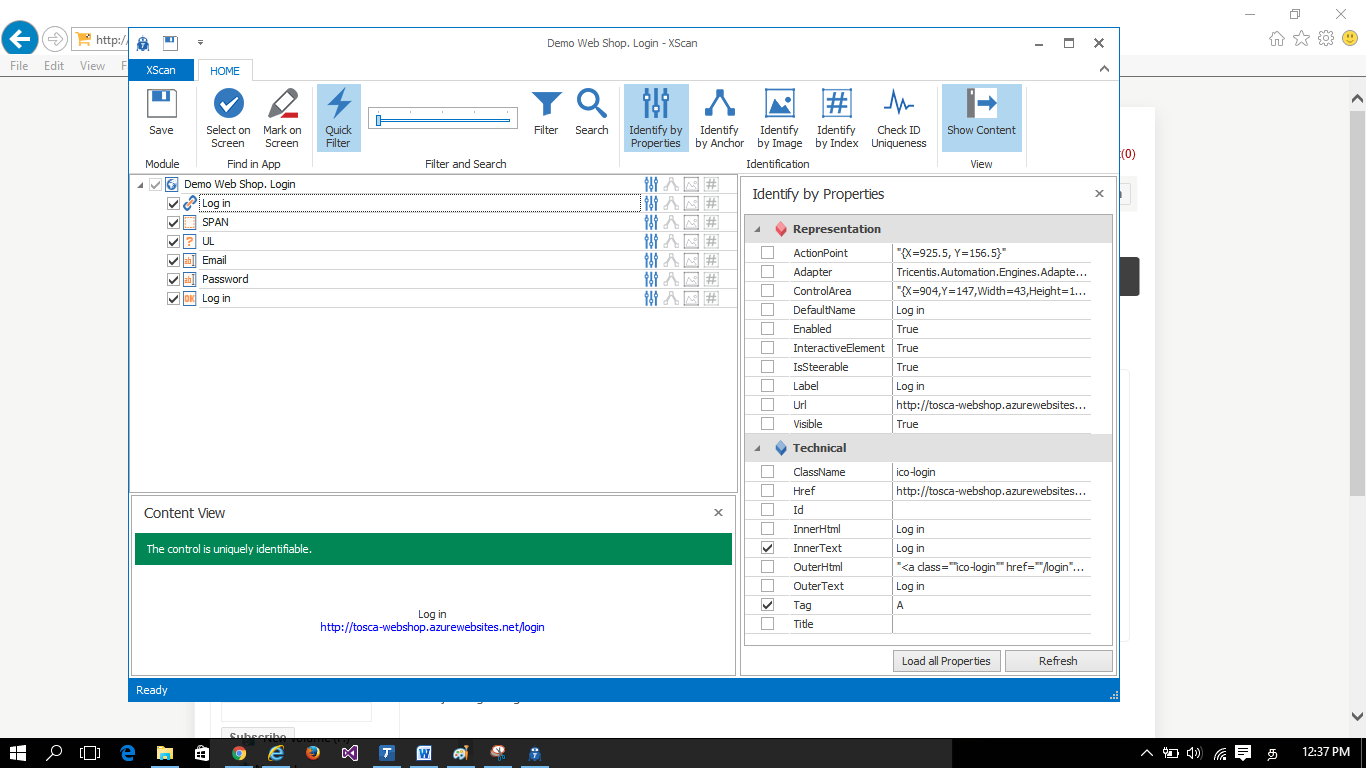
Task: Click the Load all Properties button
Action: (x=946, y=660)
